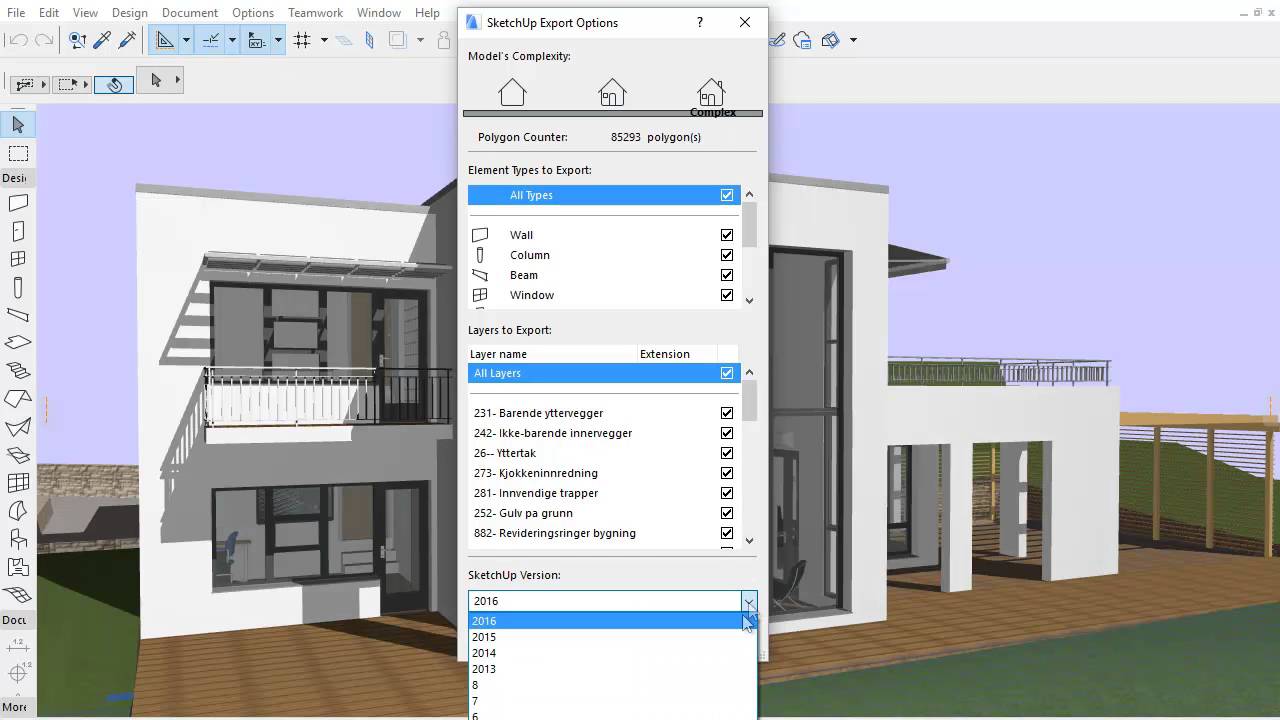
Task: Select the Object (chair) tool in the toolbox
Action: pos(18,539)
